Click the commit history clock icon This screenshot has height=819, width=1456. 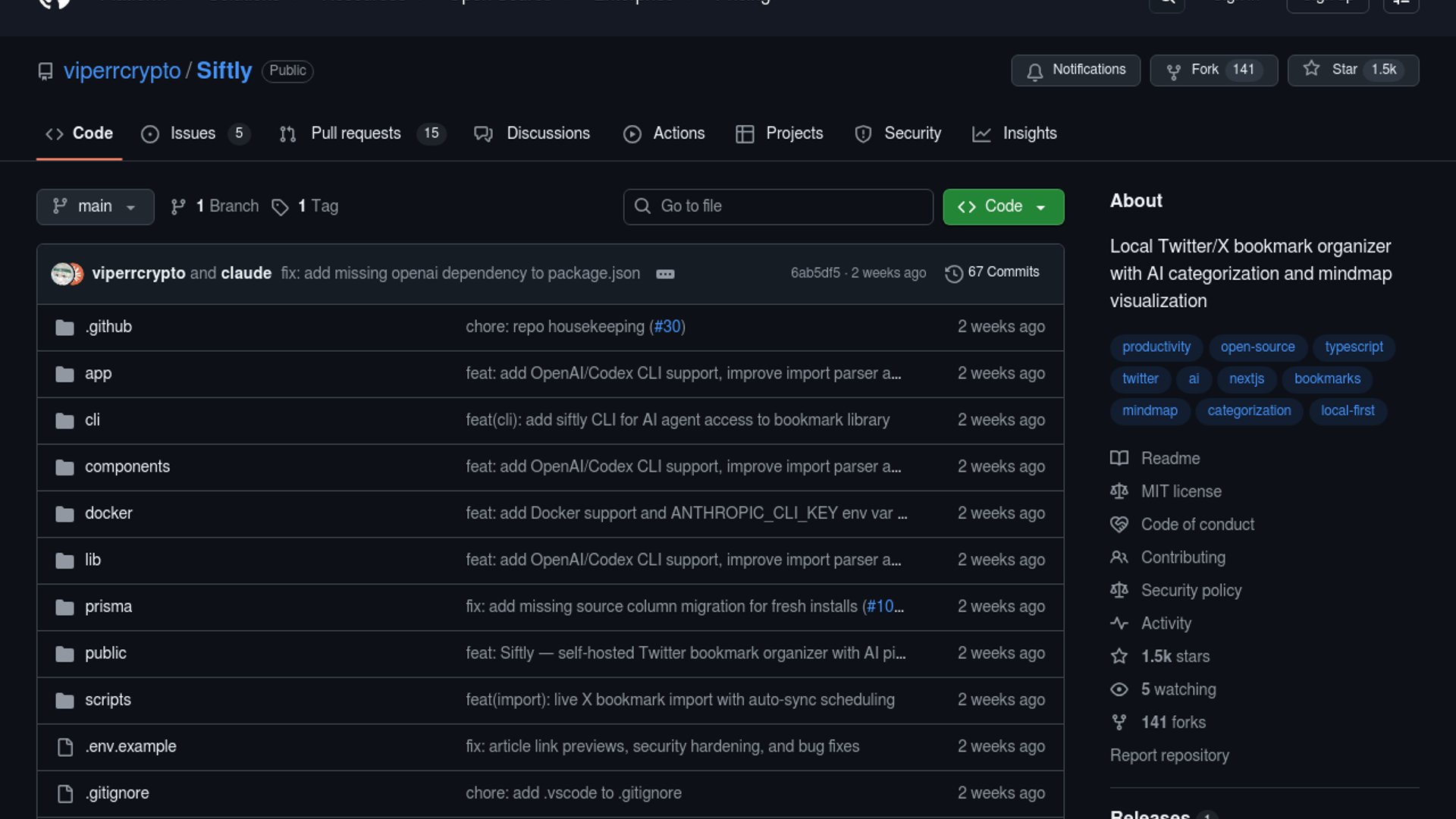[x=953, y=274]
